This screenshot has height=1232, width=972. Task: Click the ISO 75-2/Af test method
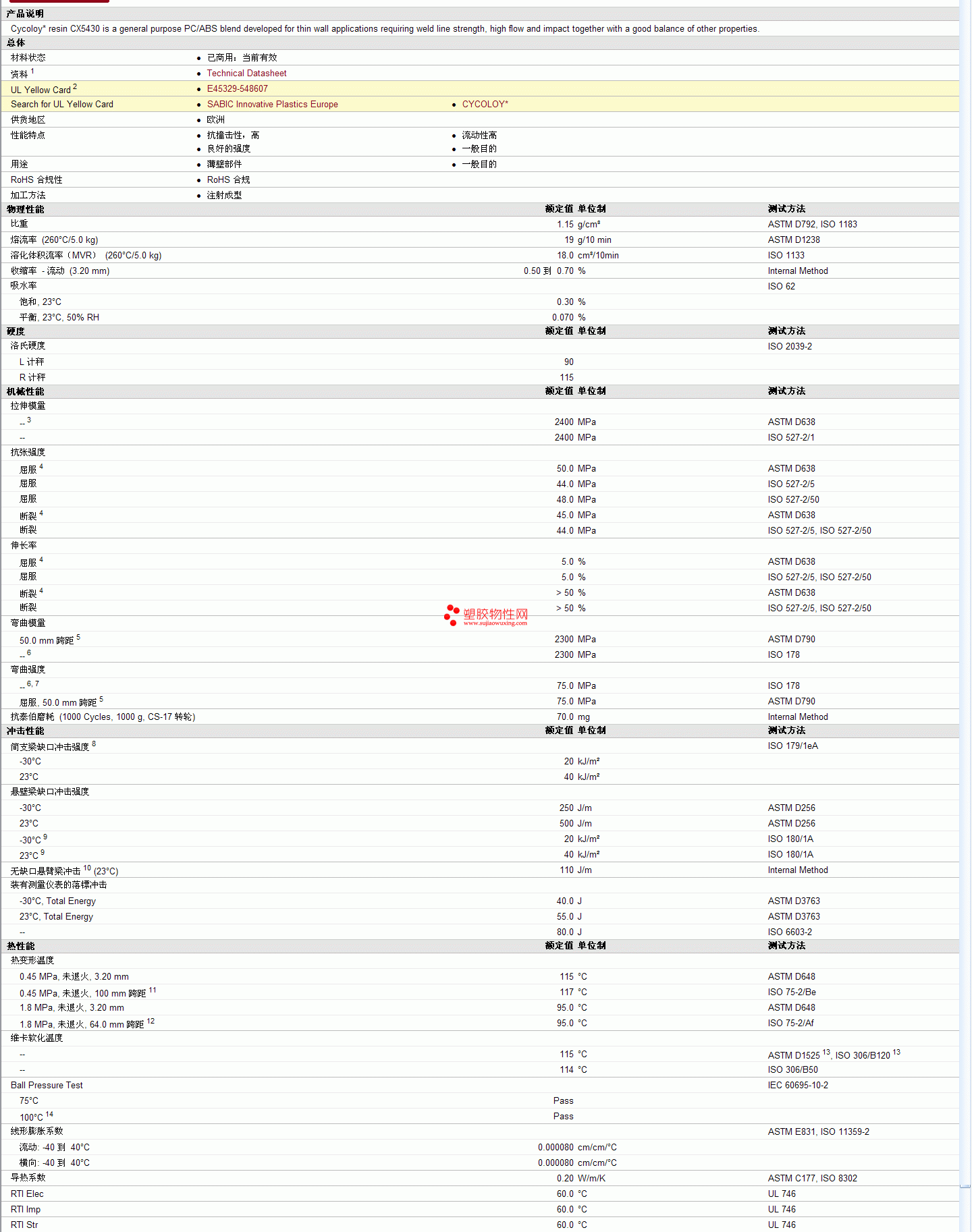(x=790, y=1023)
